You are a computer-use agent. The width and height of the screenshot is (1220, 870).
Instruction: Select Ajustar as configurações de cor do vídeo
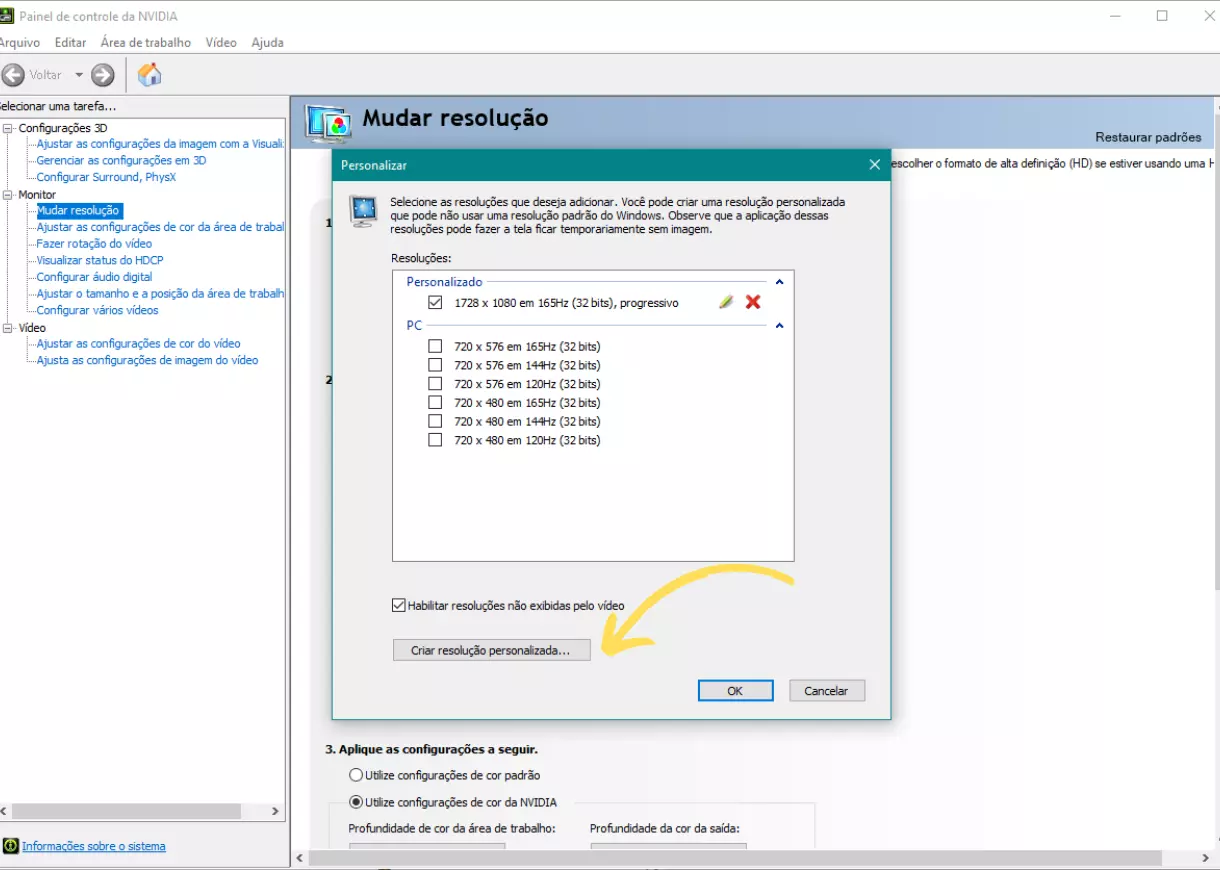tap(138, 343)
